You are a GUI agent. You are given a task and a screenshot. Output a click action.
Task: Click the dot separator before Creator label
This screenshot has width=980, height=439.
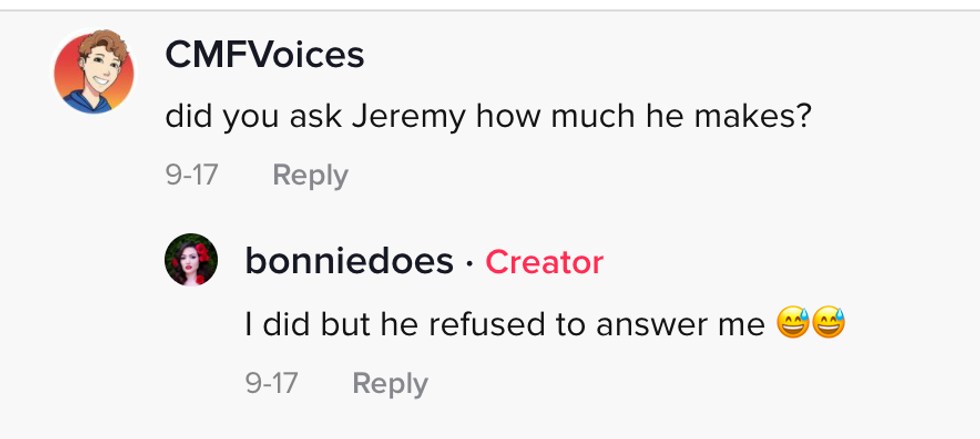click(x=469, y=263)
